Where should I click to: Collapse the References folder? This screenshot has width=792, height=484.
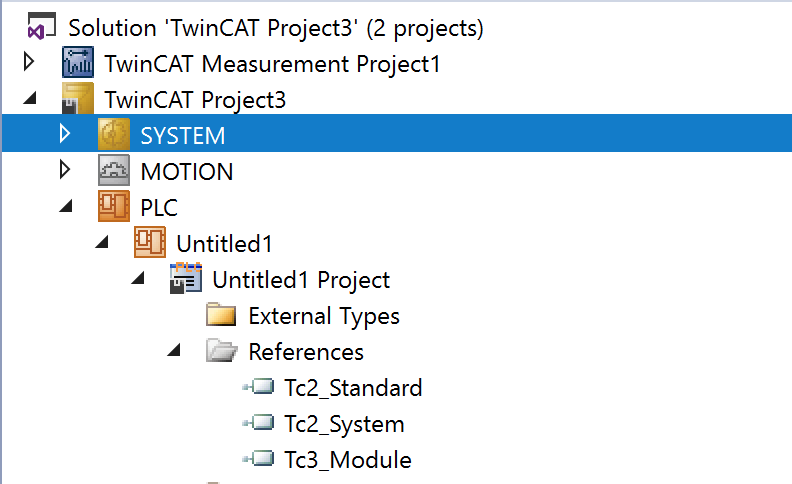point(174,352)
